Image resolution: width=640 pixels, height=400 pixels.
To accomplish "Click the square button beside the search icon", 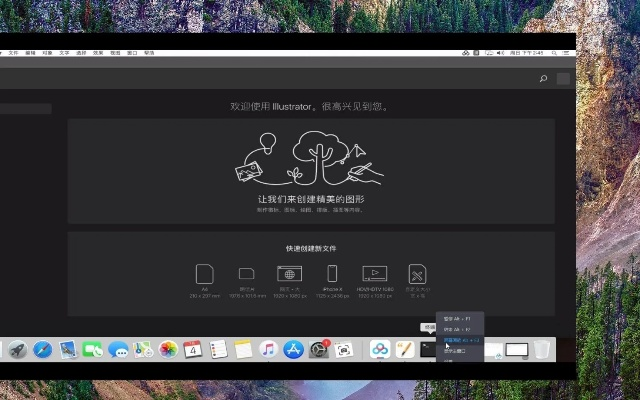I will (564, 78).
